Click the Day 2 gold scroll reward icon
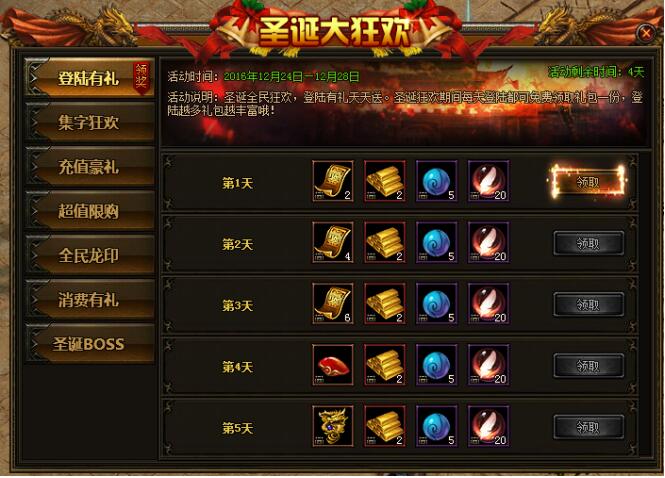The width and height of the screenshot is (665, 478). (x=333, y=242)
